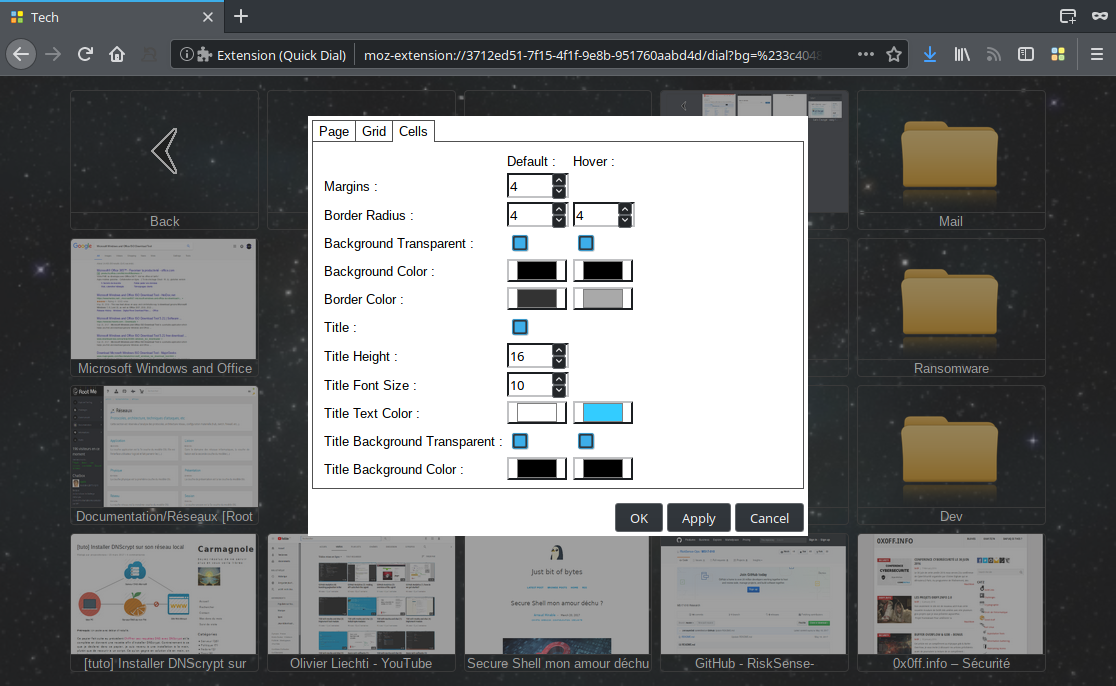Switch to the Grid tab
The image size is (1116, 686).
[374, 131]
